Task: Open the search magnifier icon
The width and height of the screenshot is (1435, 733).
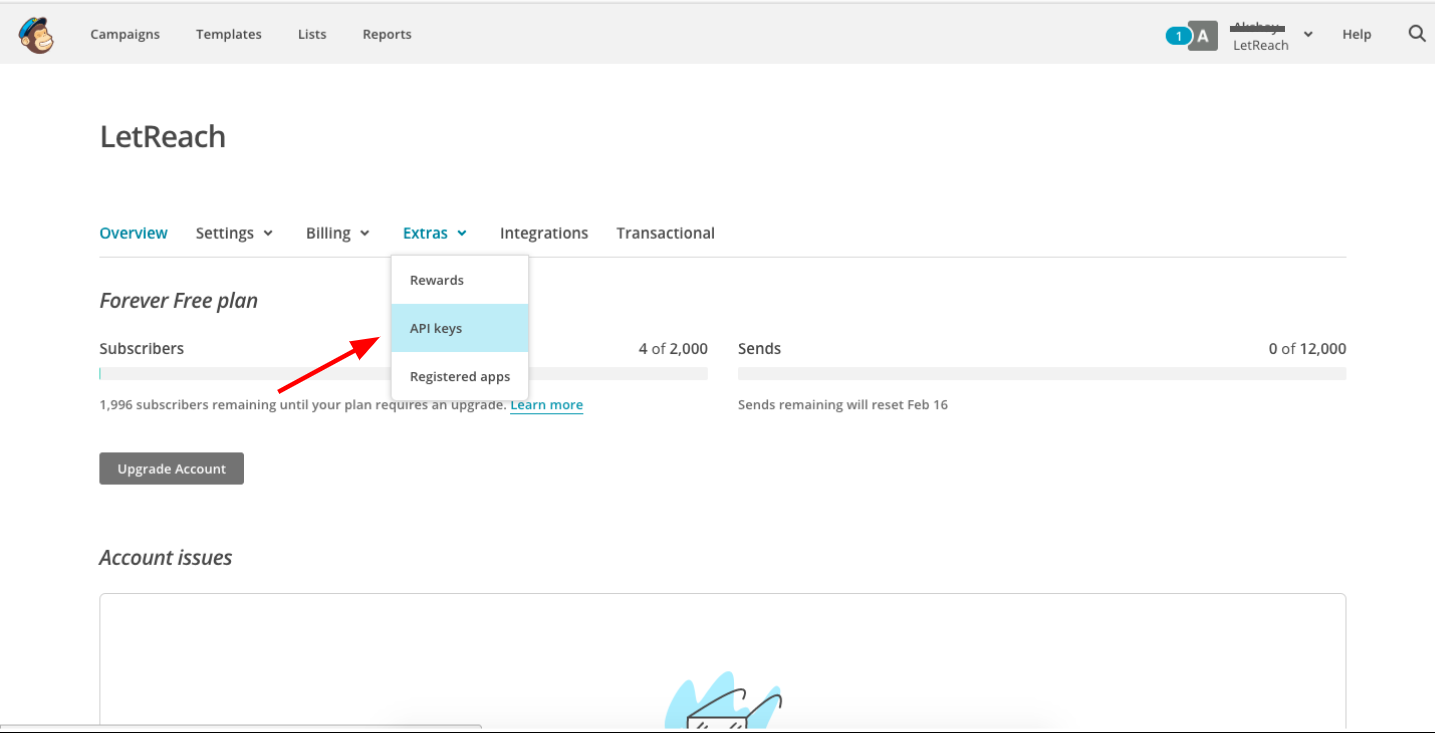Action: [1416, 33]
